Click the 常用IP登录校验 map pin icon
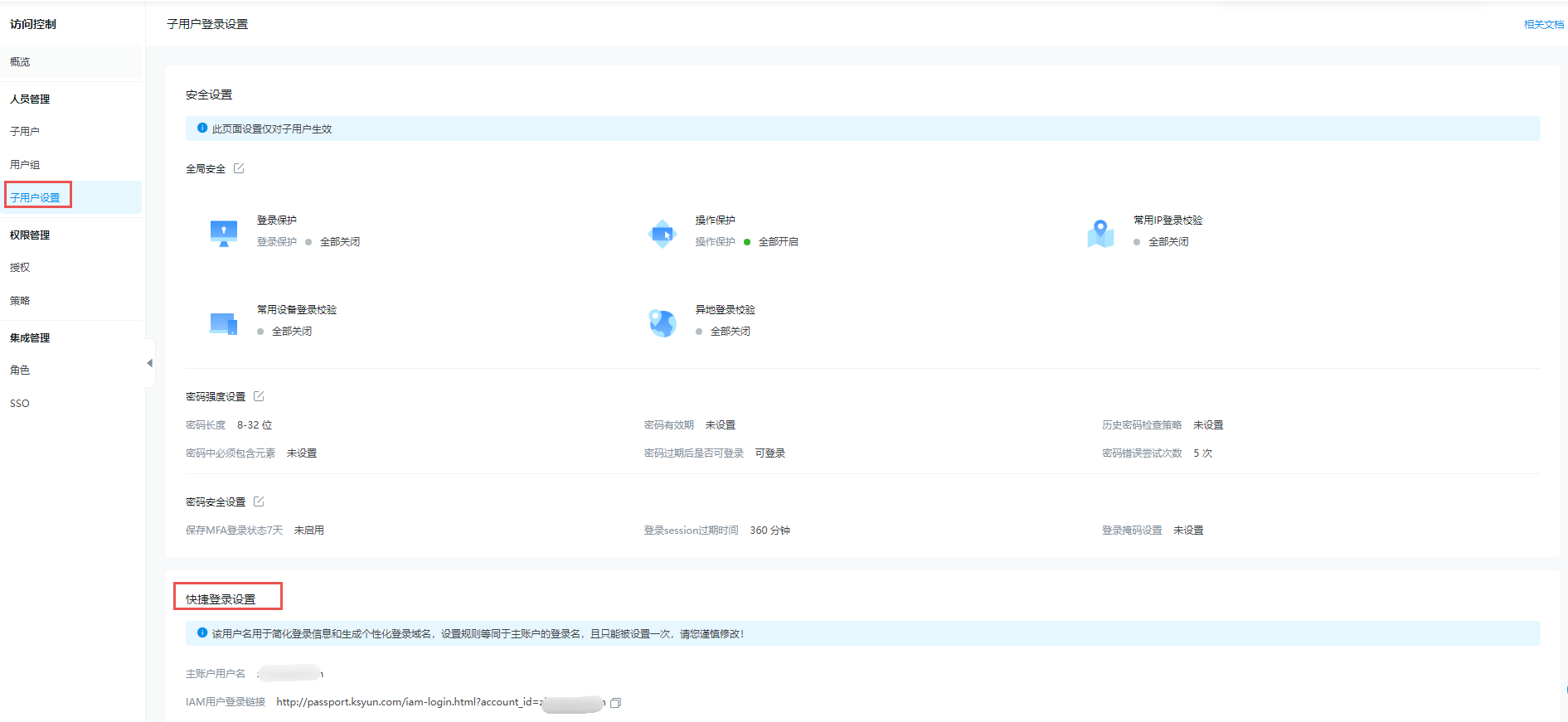The height and width of the screenshot is (722, 1568). 1100,233
